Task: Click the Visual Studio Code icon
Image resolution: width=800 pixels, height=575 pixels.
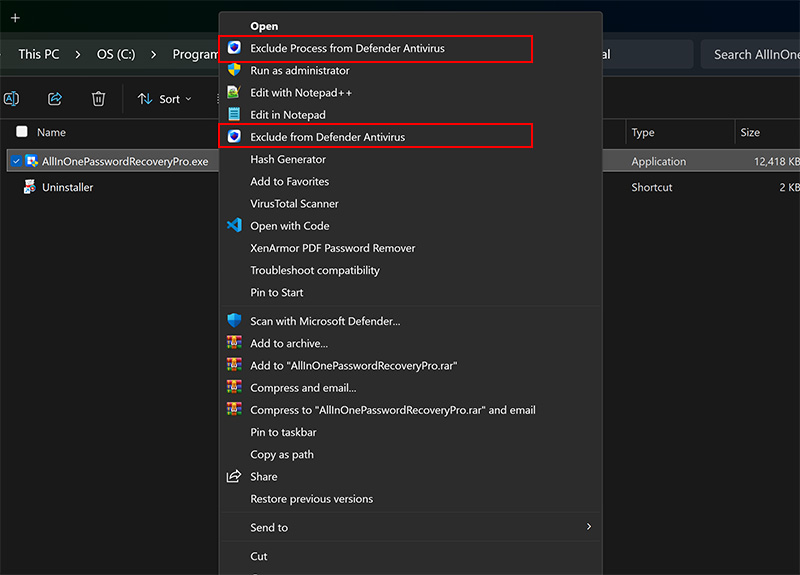Action: (x=234, y=226)
